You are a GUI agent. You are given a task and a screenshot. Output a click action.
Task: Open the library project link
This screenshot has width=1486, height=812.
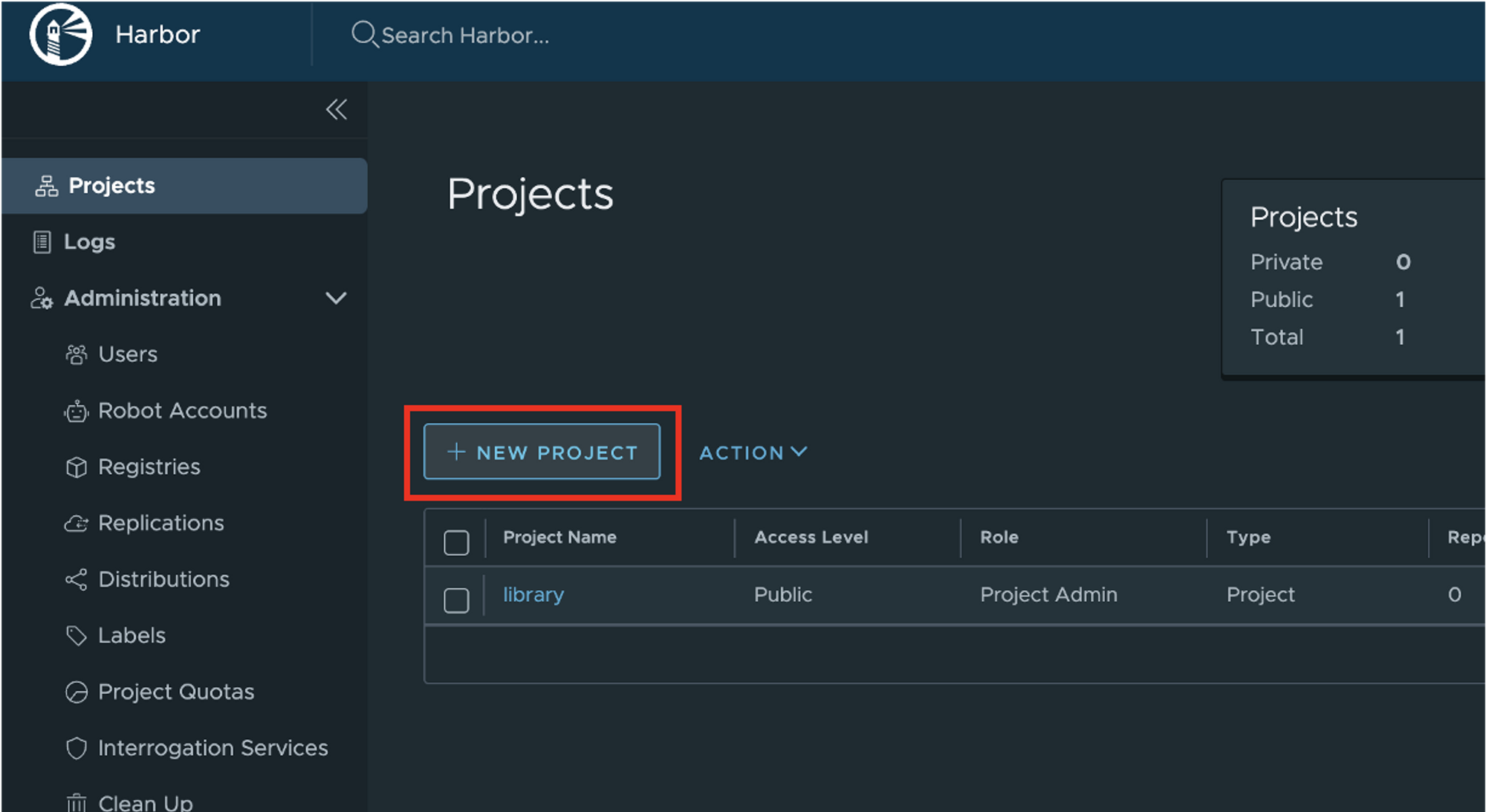coord(533,595)
